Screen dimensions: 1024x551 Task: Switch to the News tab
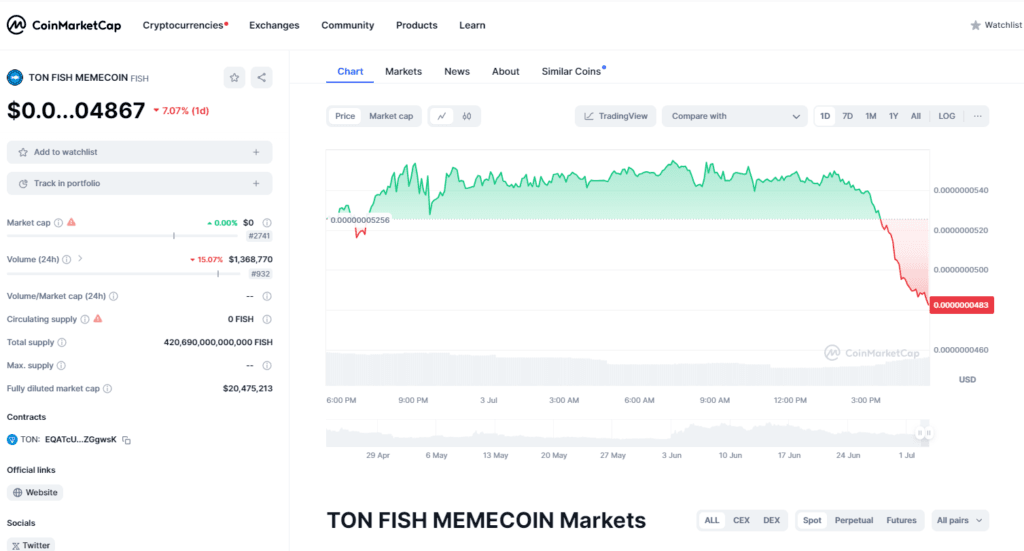(x=457, y=71)
